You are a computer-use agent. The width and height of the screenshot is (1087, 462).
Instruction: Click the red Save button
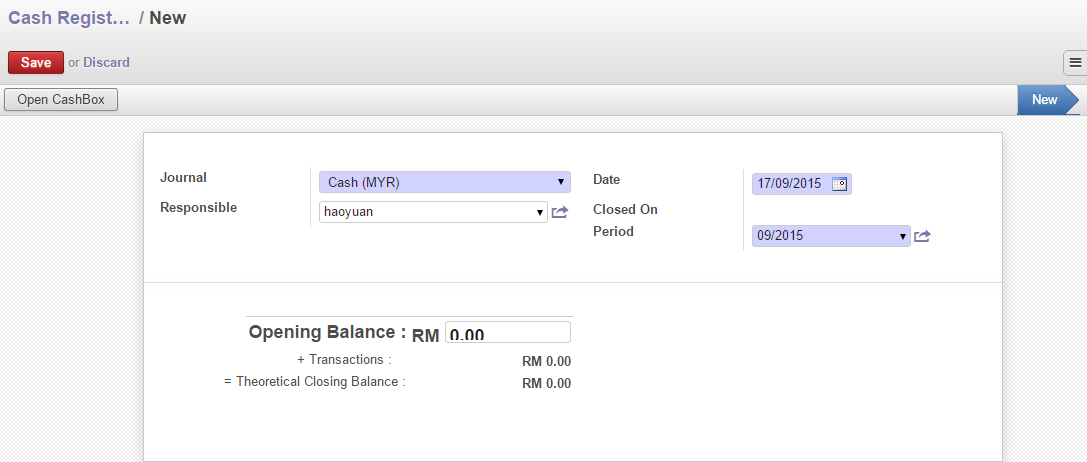point(36,62)
